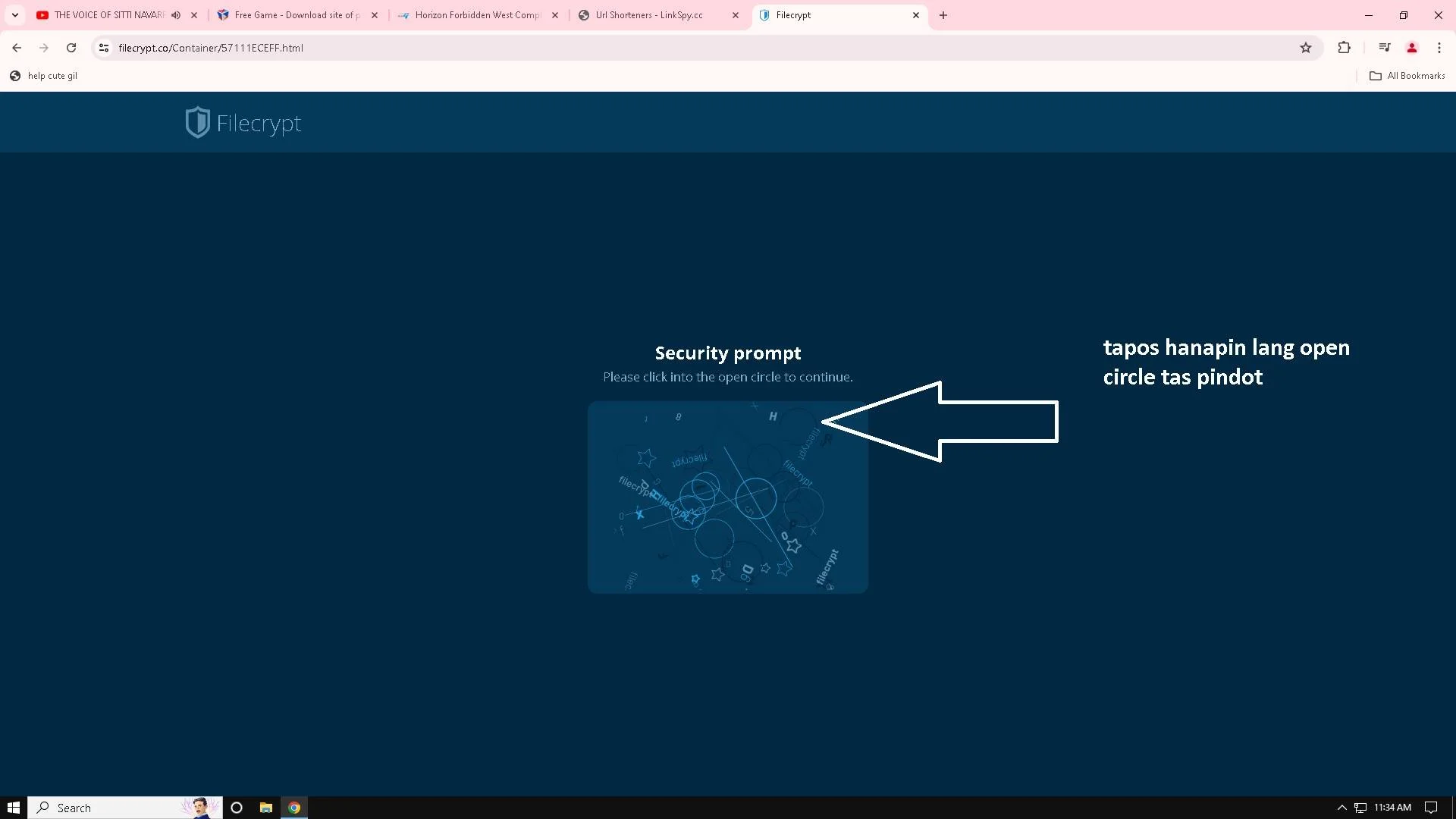
Task: Click the taskbar Search box
Action: click(125, 808)
